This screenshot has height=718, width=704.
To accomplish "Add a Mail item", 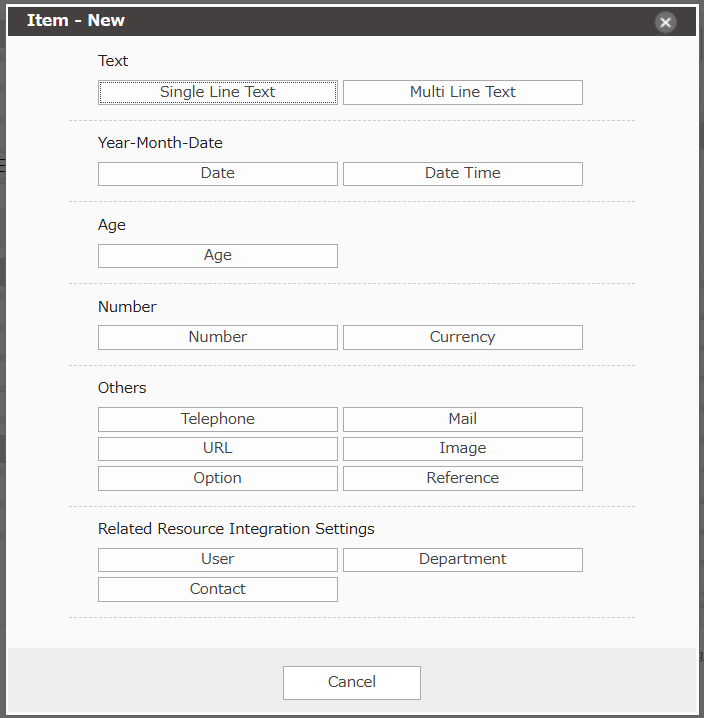I will [x=462, y=419].
